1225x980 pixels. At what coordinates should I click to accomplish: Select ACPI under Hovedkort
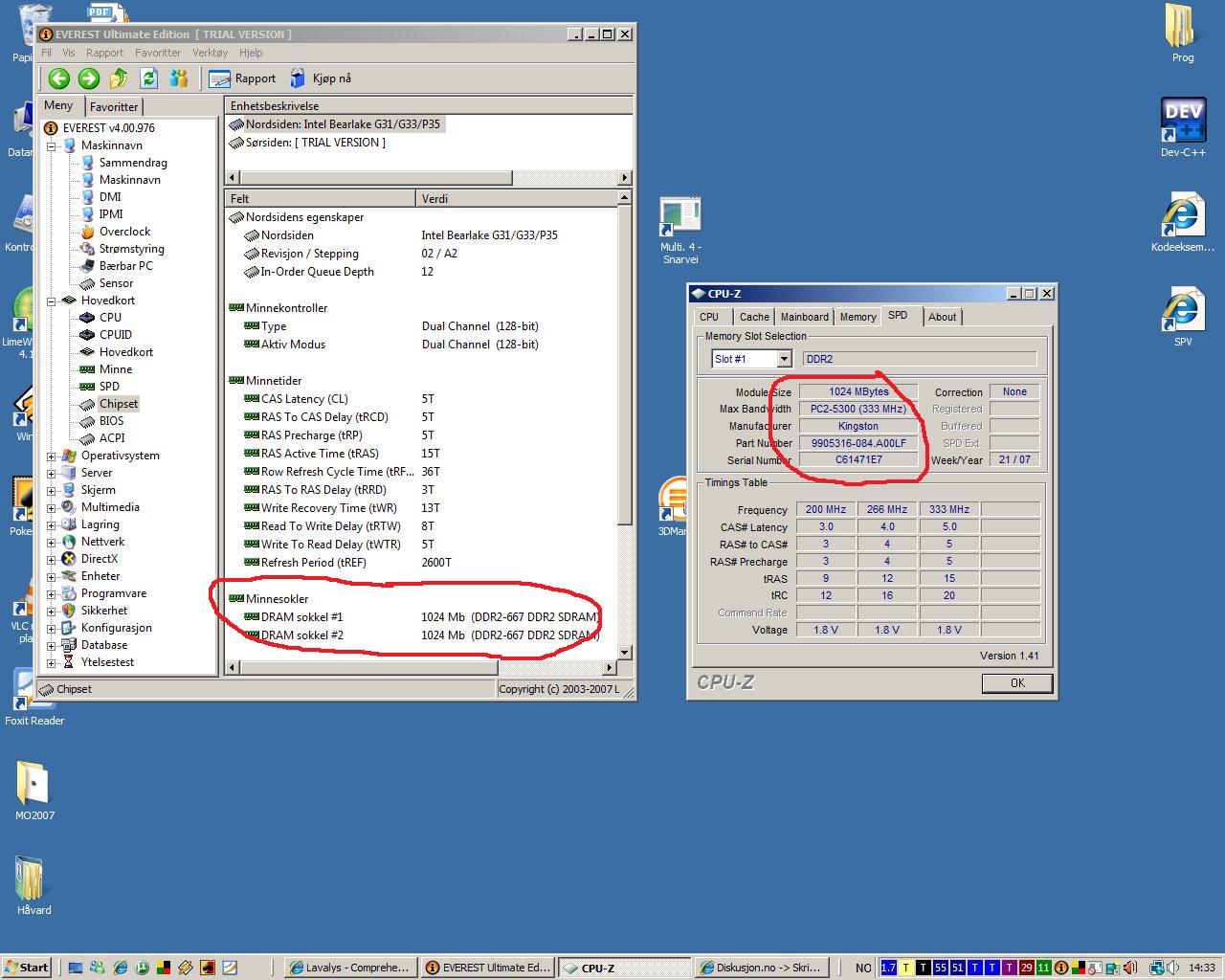(x=112, y=438)
